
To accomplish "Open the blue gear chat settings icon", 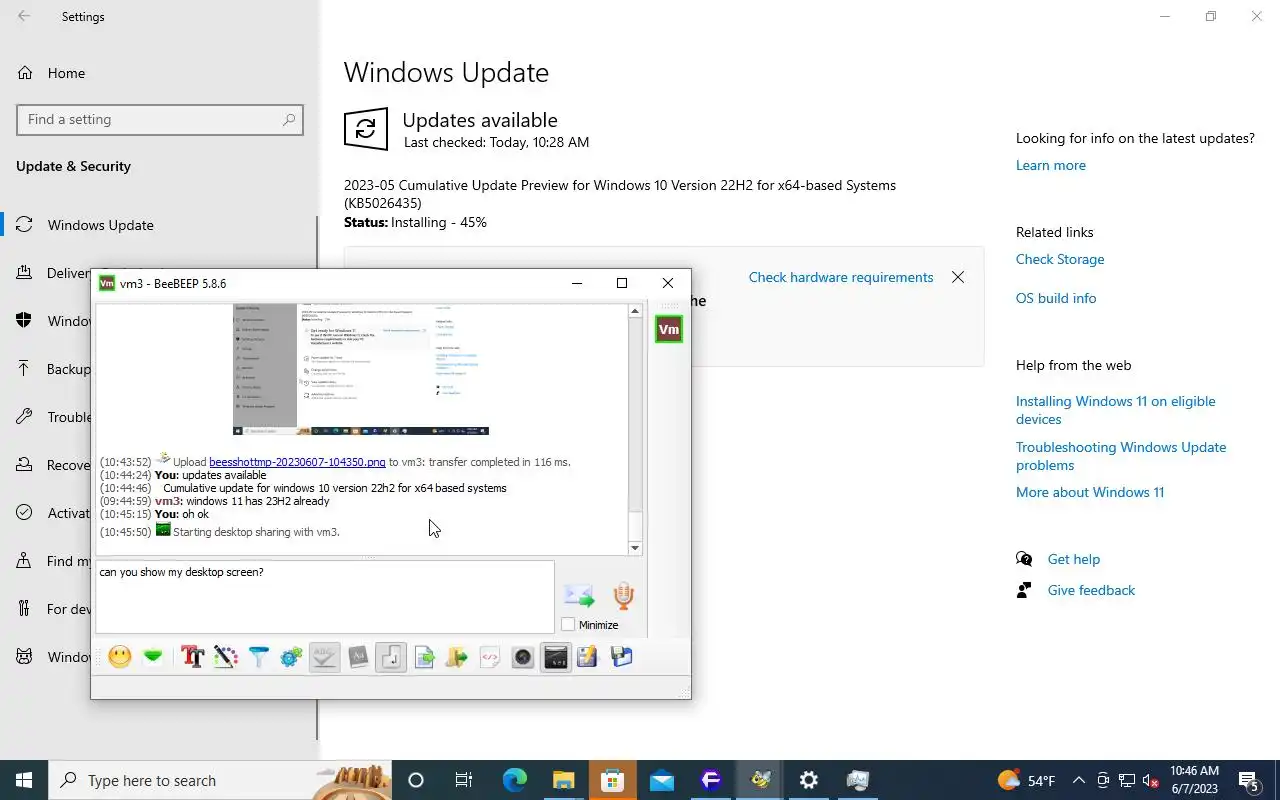I will (291, 657).
